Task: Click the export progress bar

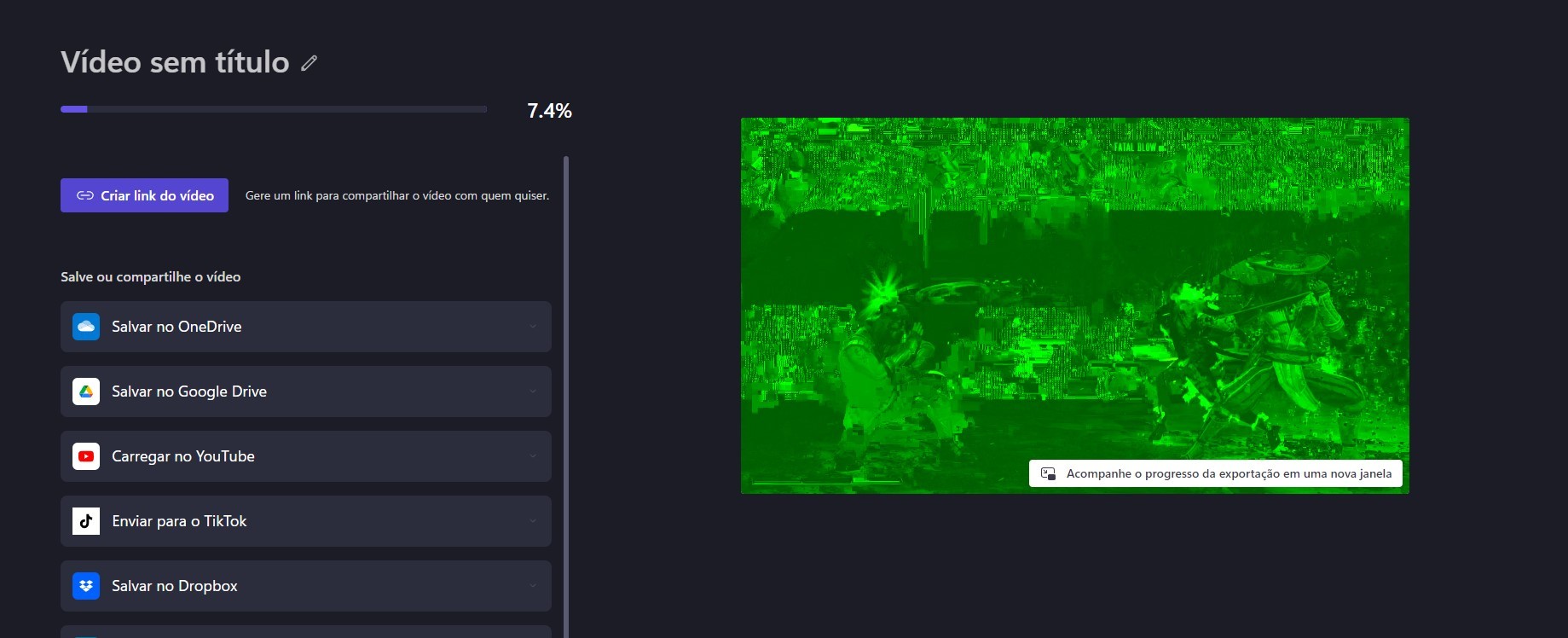Action: point(274,109)
